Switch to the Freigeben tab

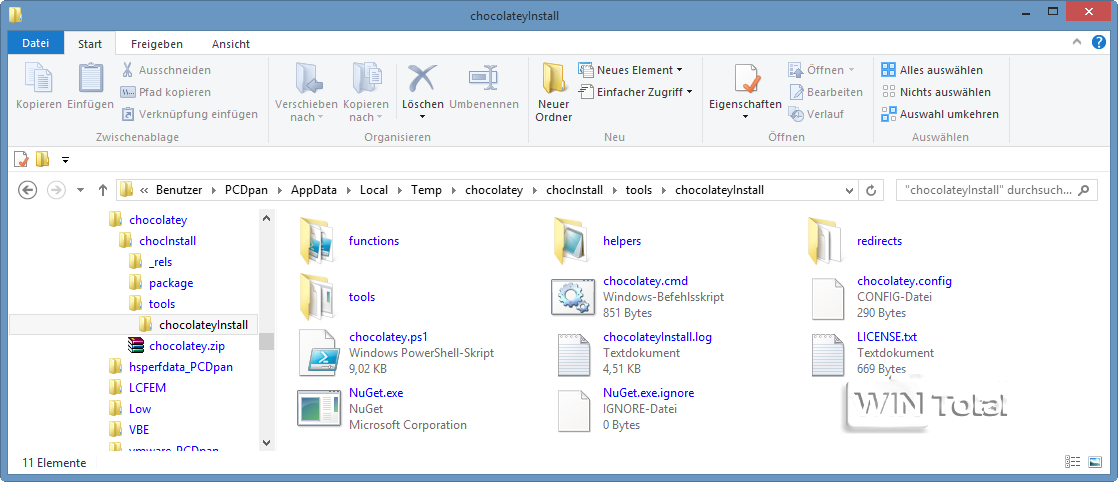pos(157,43)
